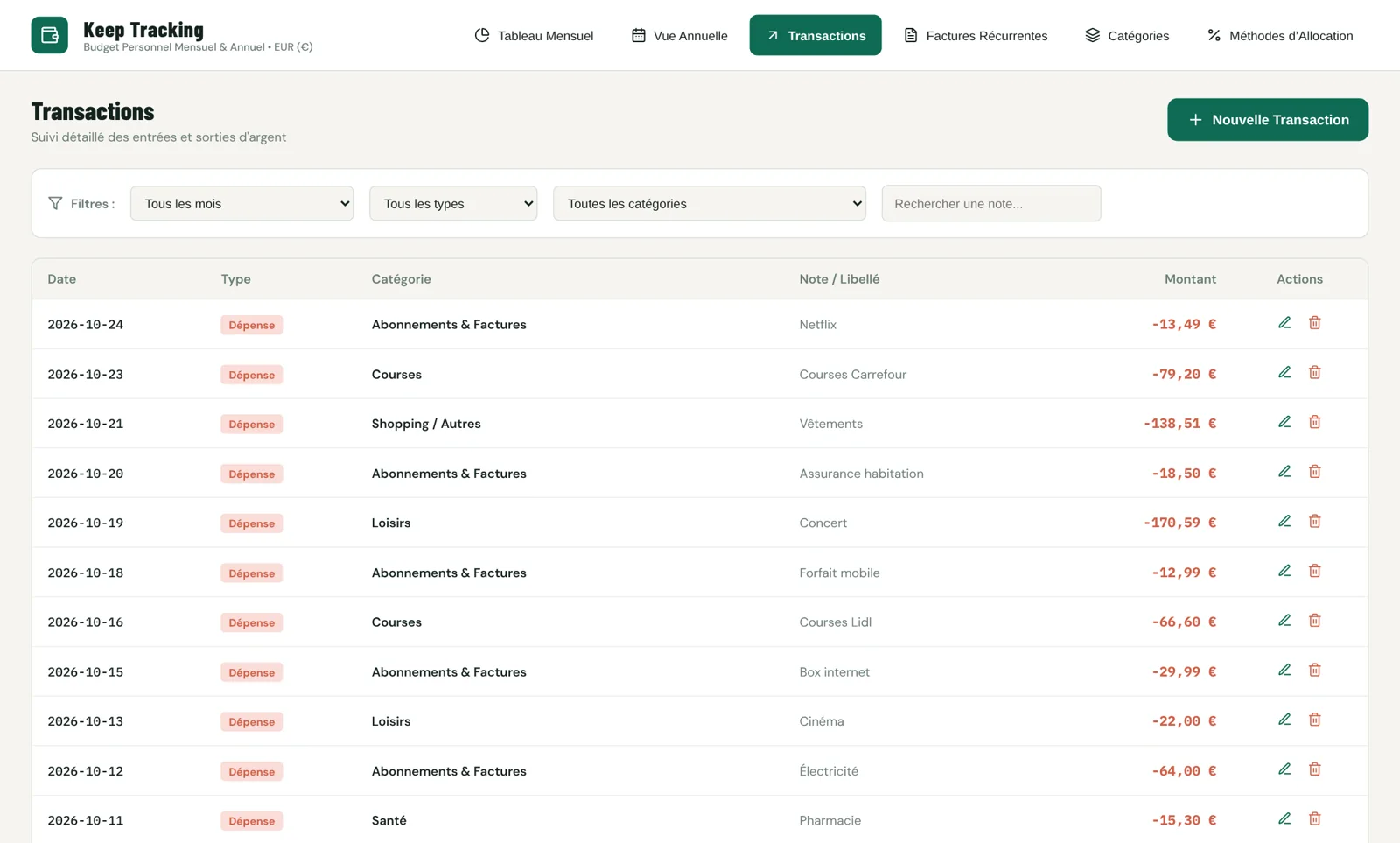This screenshot has width=1400, height=843.
Task: Click the Électricité note text
Action: pyautogui.click(x=829, y=771)
